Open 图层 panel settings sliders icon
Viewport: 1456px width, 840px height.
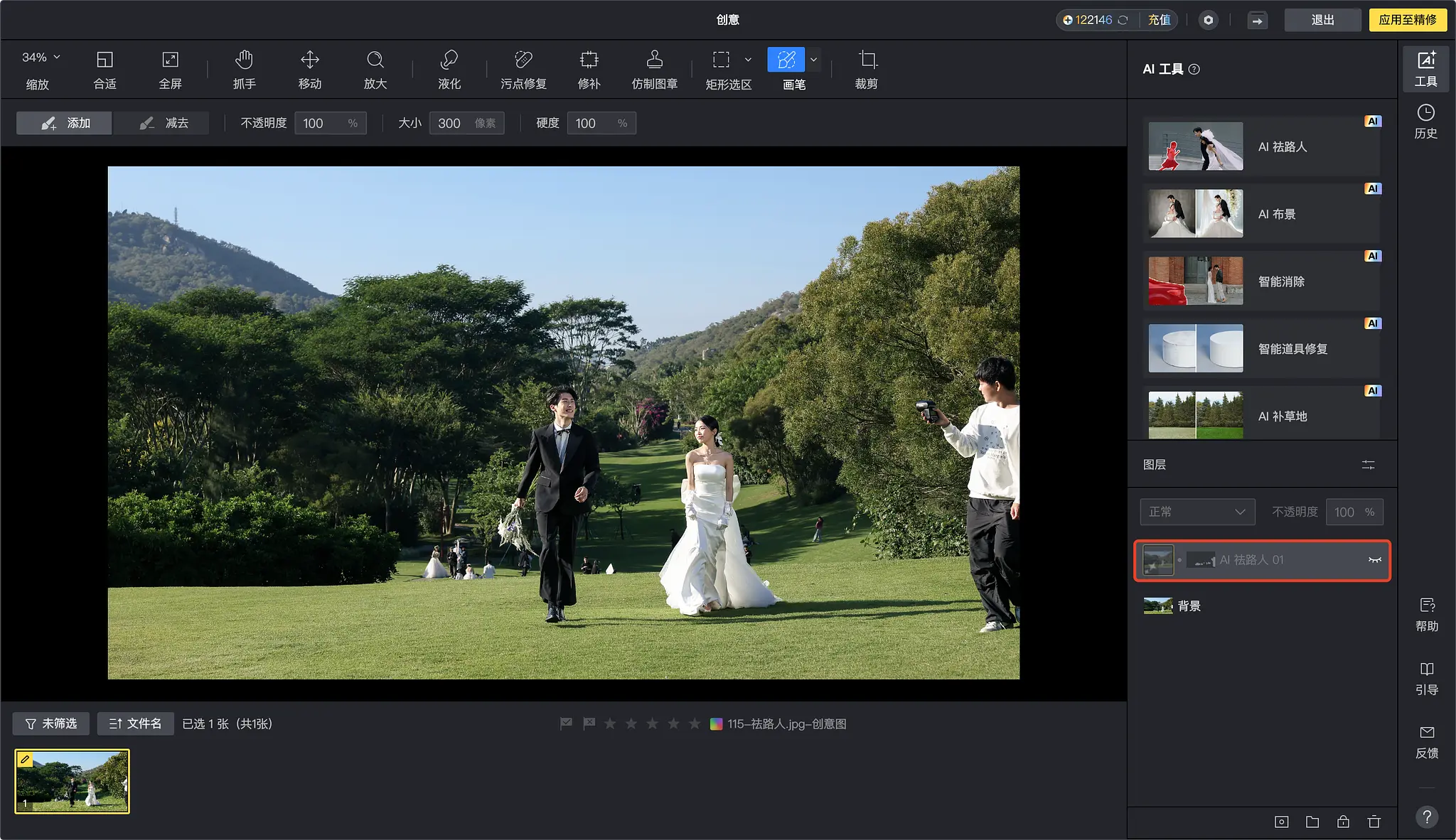pyautogui.click(x=1368, y=465)
